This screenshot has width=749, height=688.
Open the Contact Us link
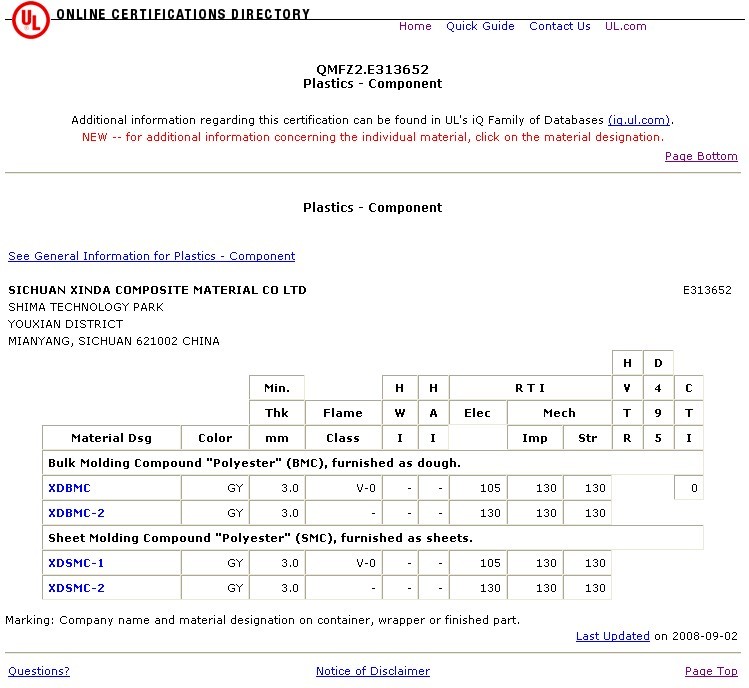click(x=559, y=26)
